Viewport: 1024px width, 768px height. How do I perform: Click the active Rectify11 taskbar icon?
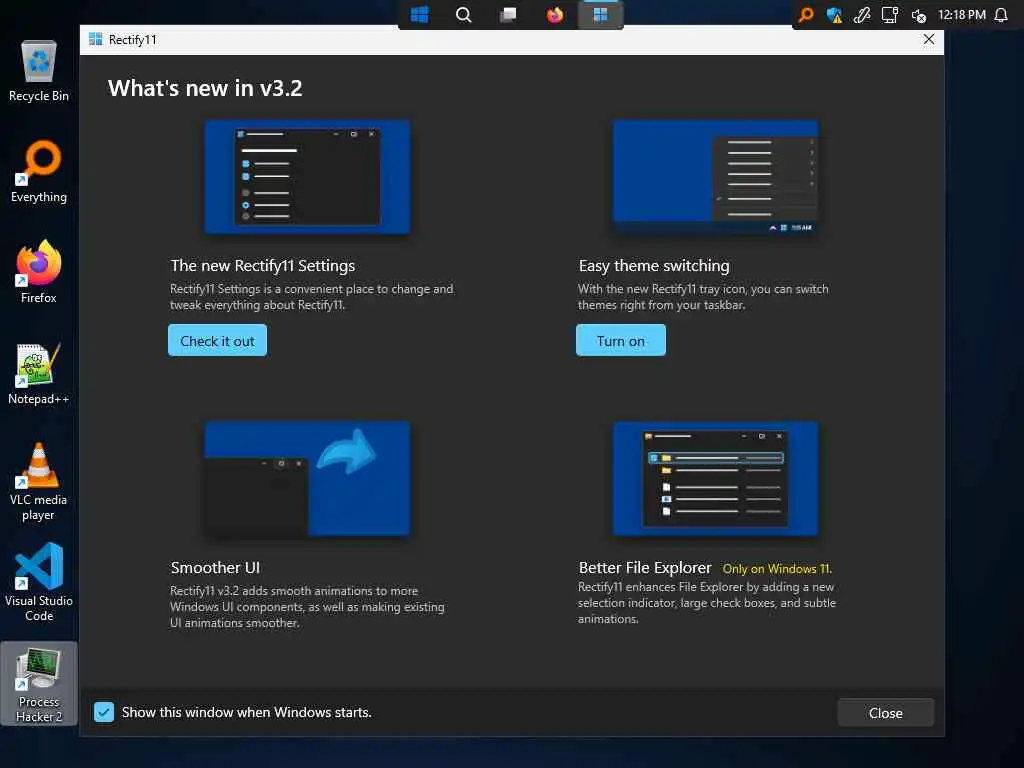point(600,14)
